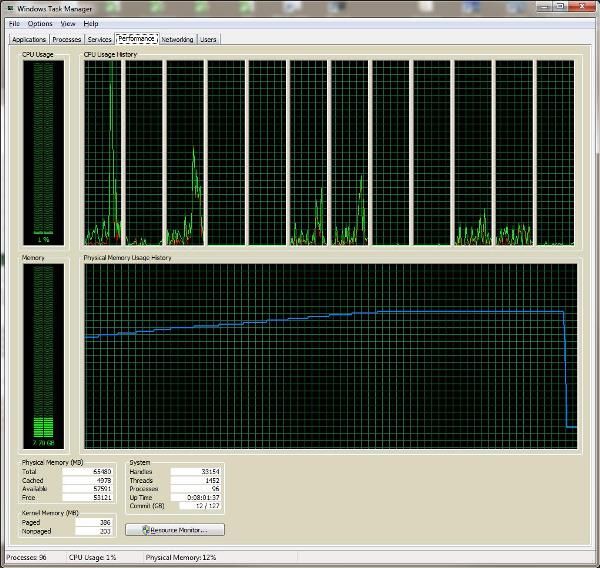Click the CPU Usage History label
The image size is (600, 568).
(x=110, y=55)
